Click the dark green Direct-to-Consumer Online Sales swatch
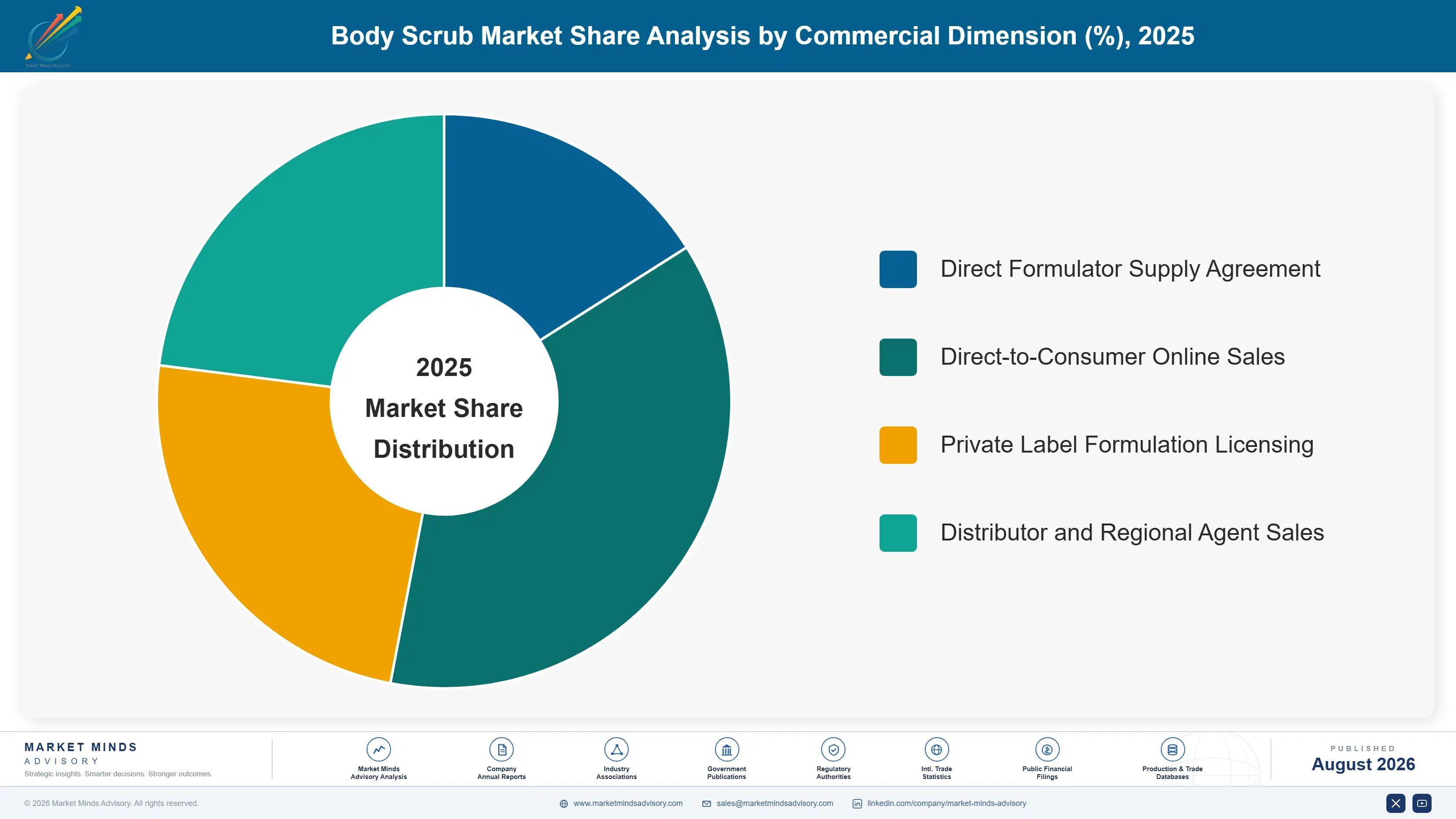Image resolution: width=1456 pixels, height=819 pixels. 897,357
